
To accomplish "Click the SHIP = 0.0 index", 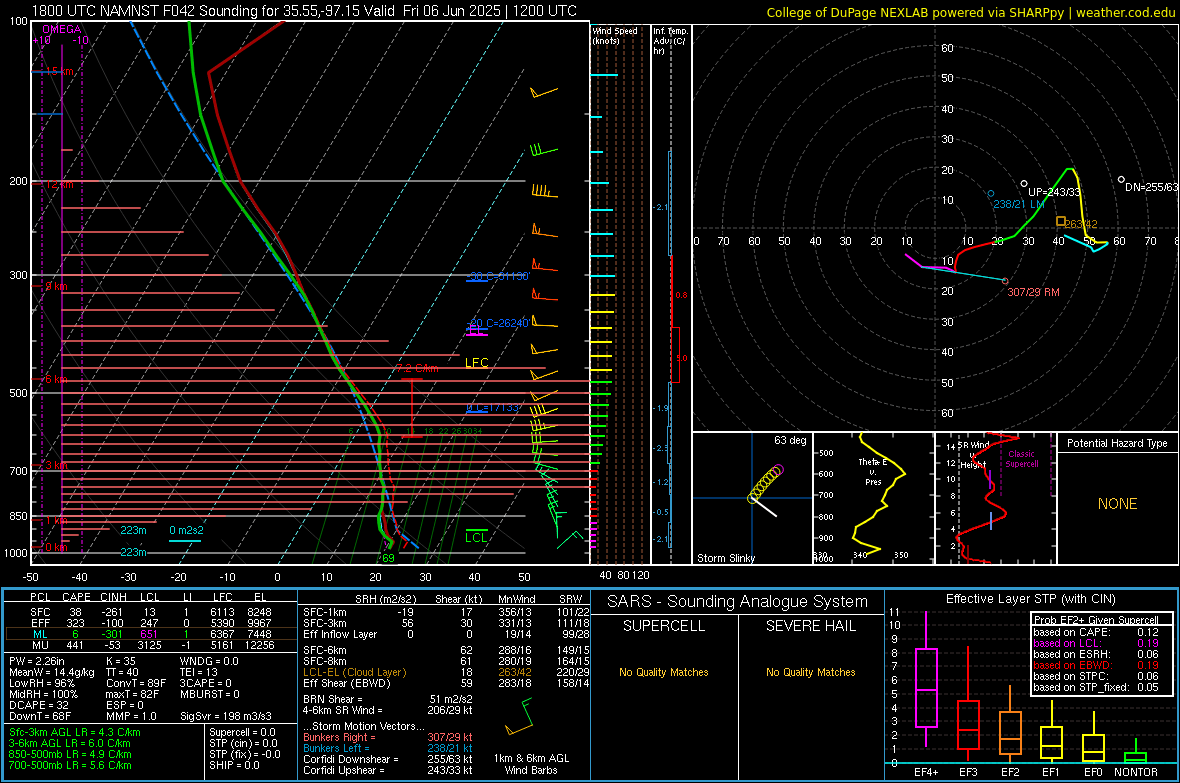I will (x=234, y=765).
